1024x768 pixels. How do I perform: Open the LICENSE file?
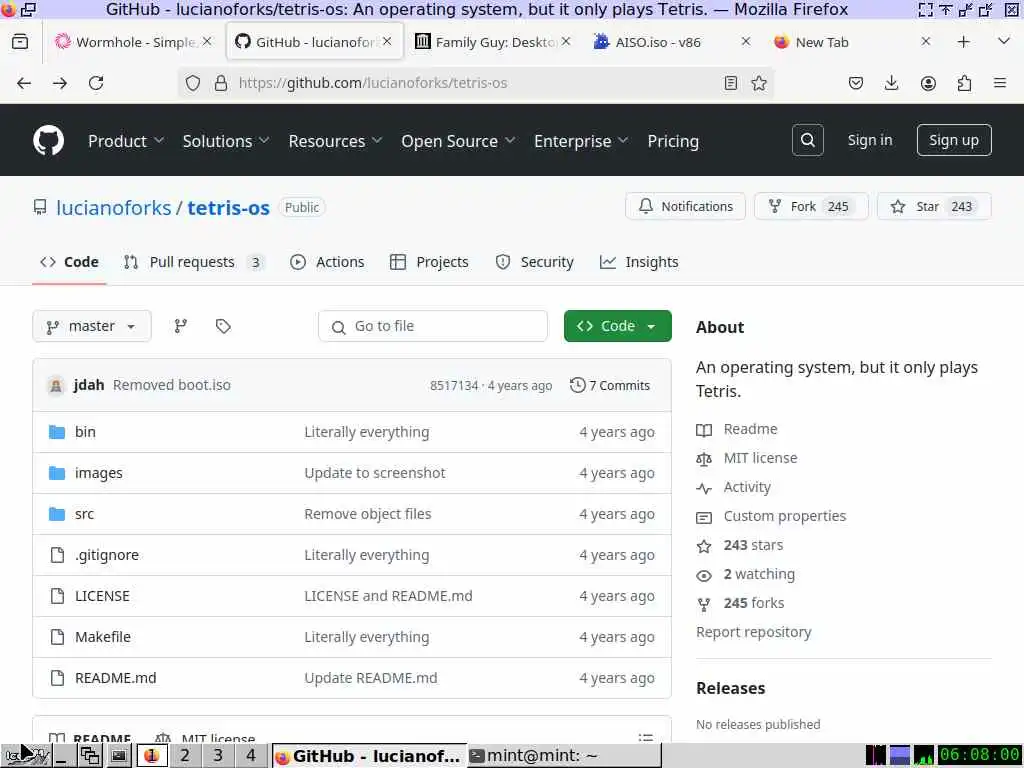tap(102, 596)
